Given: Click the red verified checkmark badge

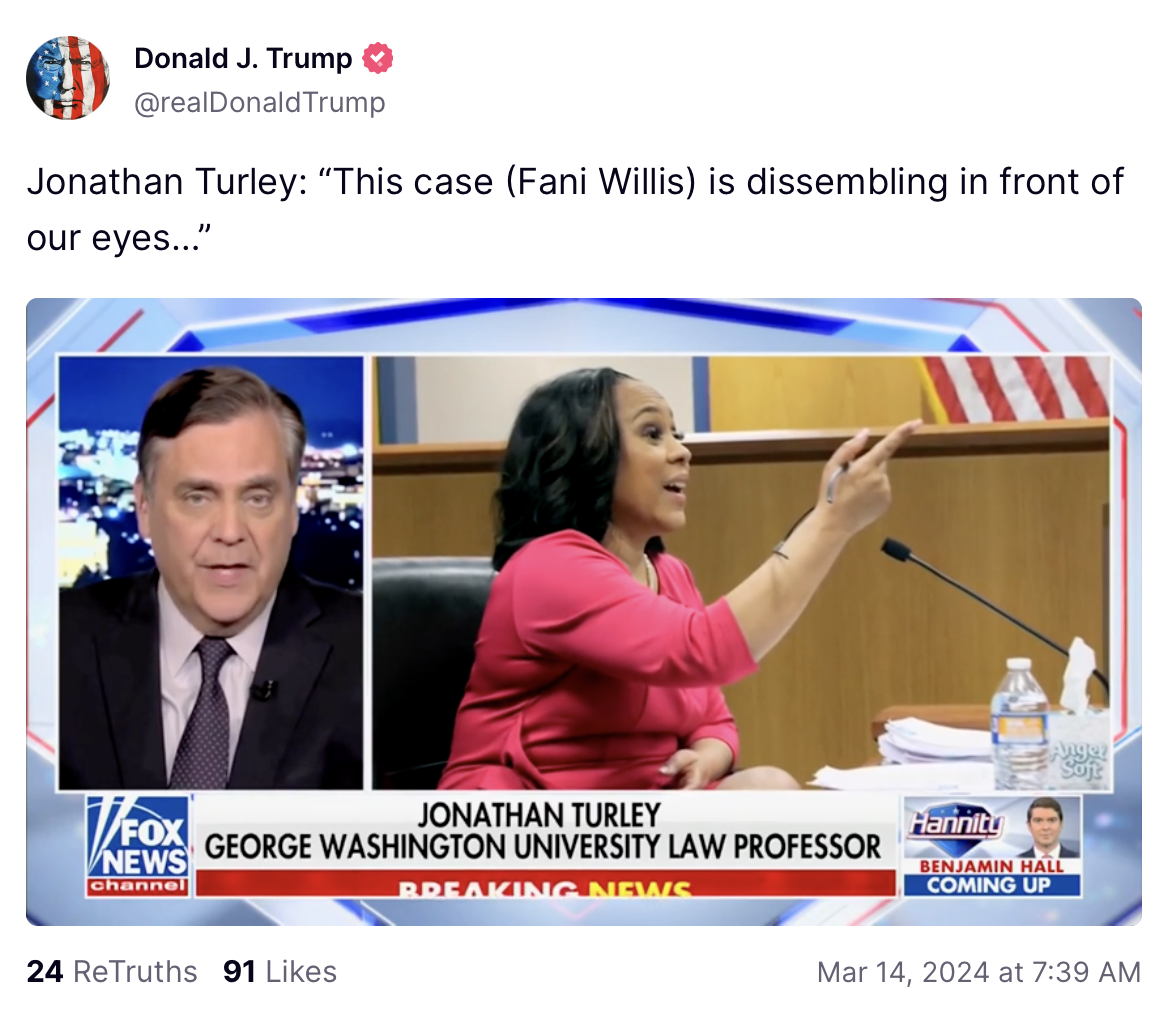Looking at the screenshot, I should coord(377,58).
